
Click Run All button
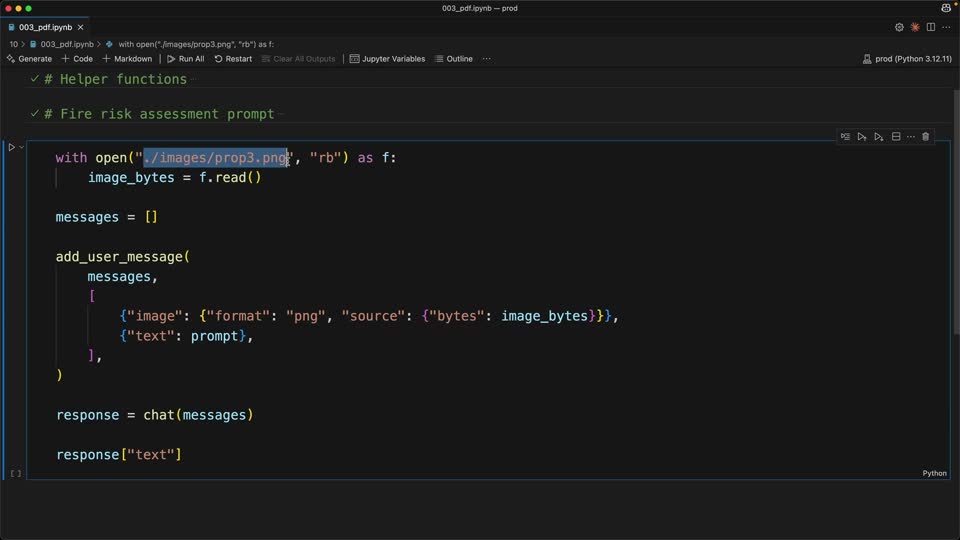click(x=186, y=59)
